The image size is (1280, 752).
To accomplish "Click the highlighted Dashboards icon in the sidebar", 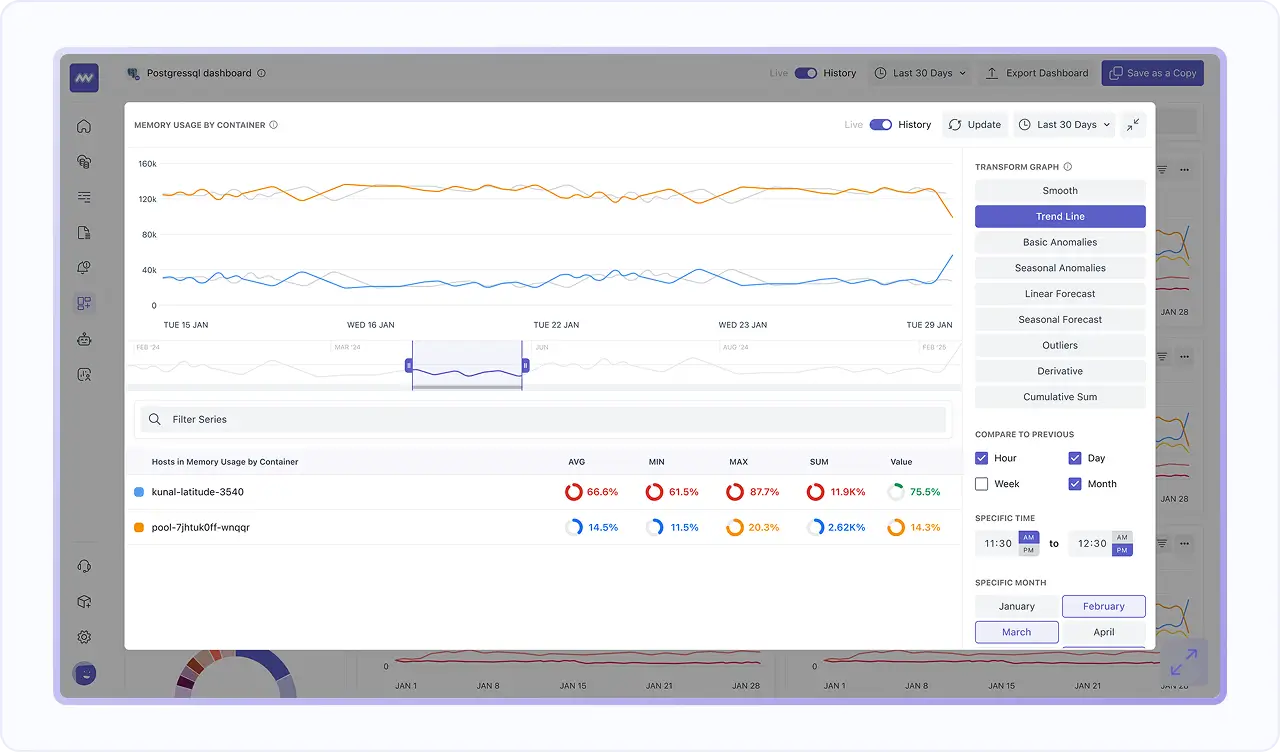I will point(84,302).
